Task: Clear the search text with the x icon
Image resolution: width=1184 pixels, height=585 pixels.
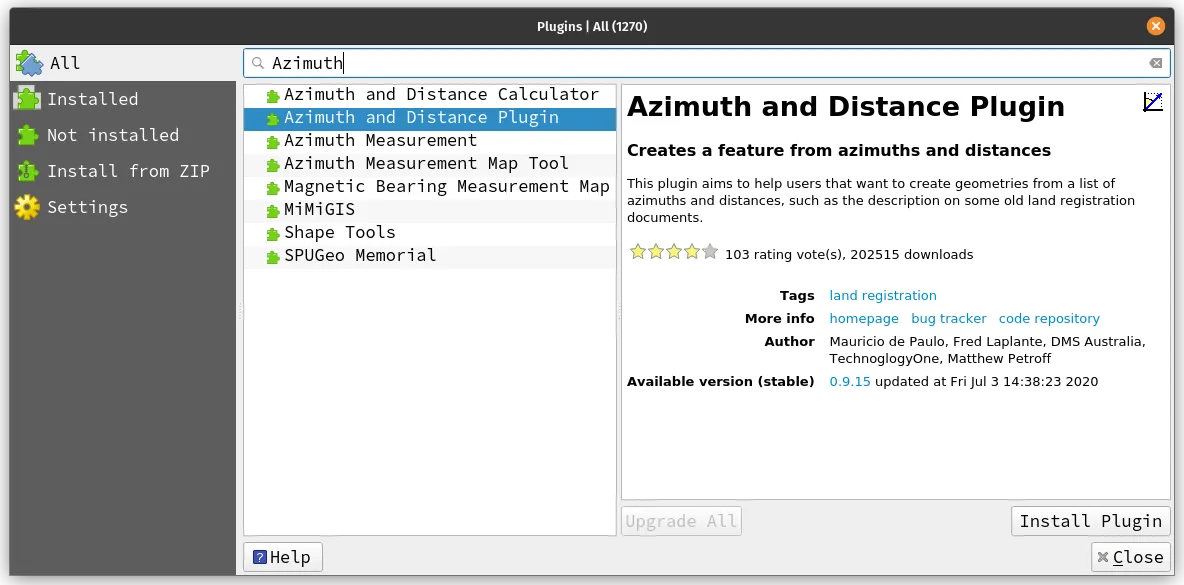Action: pos(1155,62)
